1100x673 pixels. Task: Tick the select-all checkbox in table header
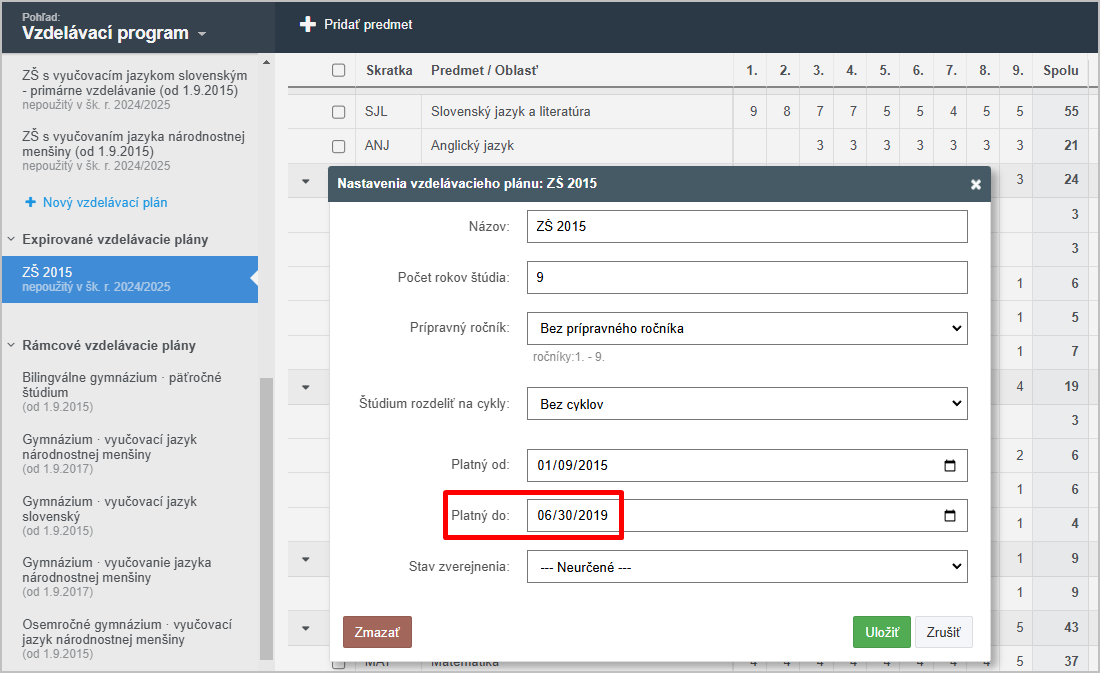click(339, 70)
